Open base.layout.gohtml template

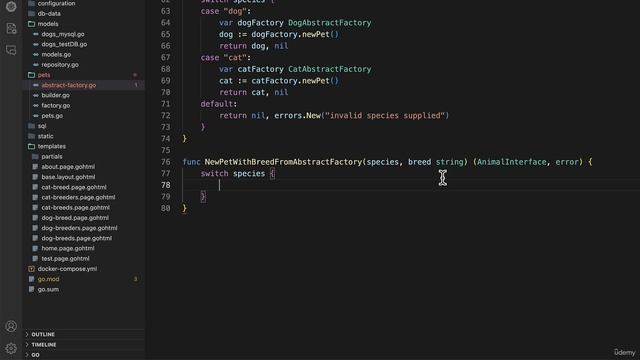click(x=68, y=177)
